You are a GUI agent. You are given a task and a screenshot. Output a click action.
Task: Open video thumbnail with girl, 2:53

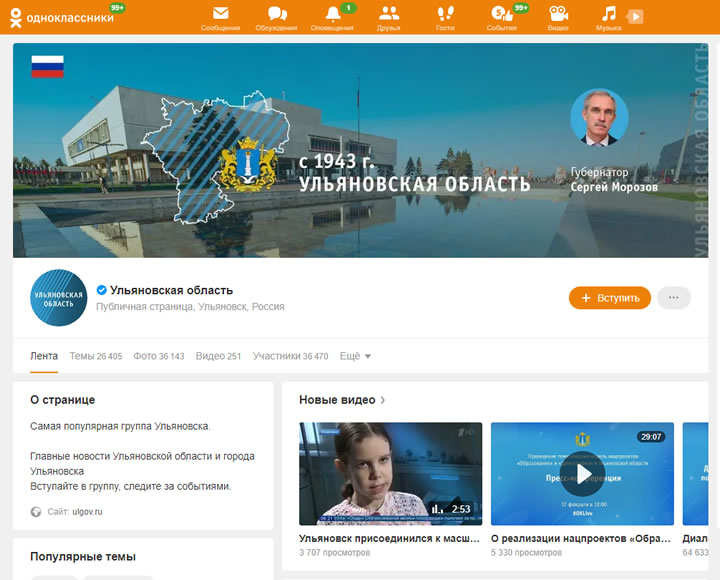390,473
